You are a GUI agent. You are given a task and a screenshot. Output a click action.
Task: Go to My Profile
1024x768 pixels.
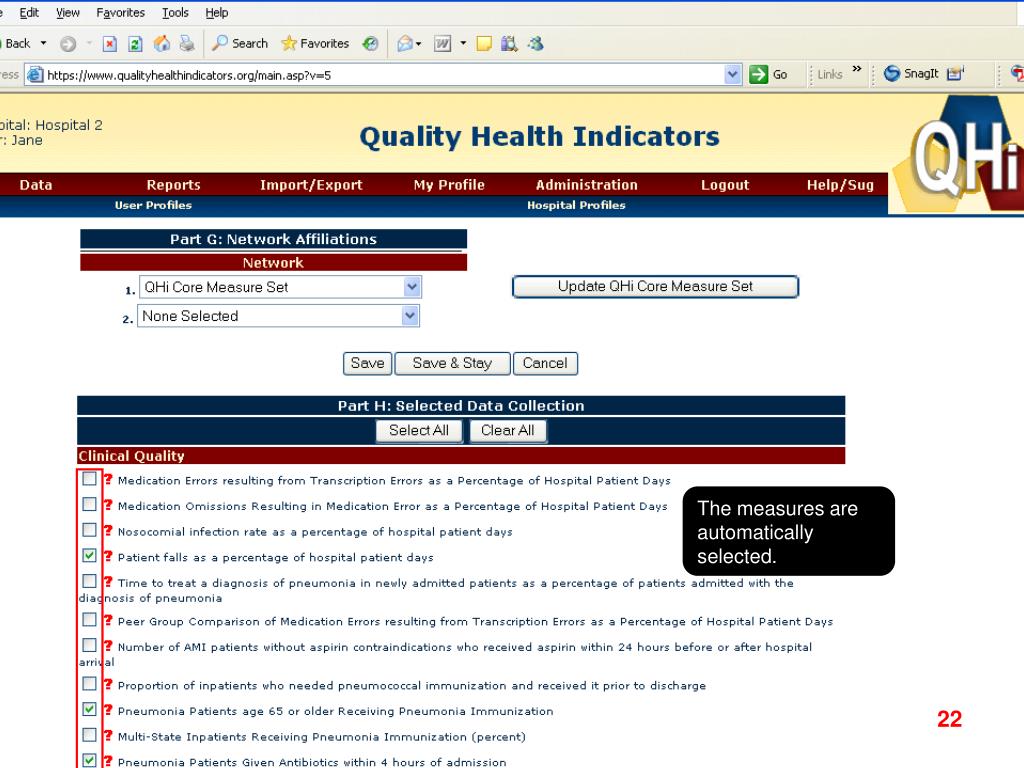click(449, 185)
